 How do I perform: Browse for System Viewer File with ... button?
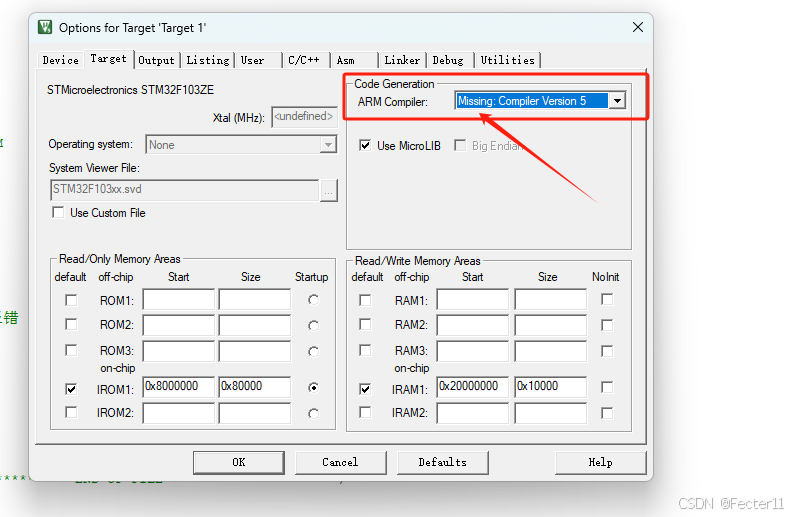329,191
